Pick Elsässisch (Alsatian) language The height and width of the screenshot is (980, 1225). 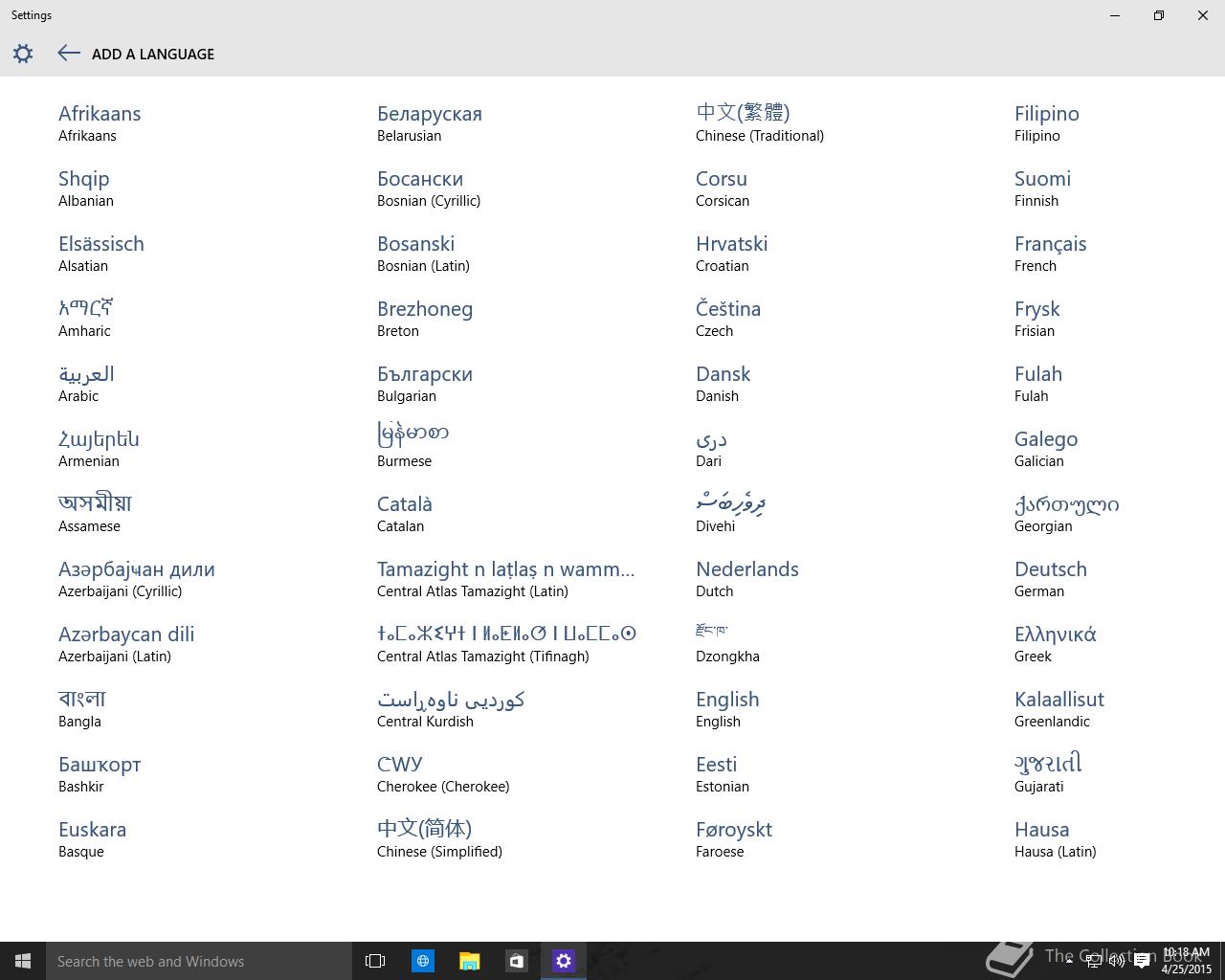click(x=101, y=254)
